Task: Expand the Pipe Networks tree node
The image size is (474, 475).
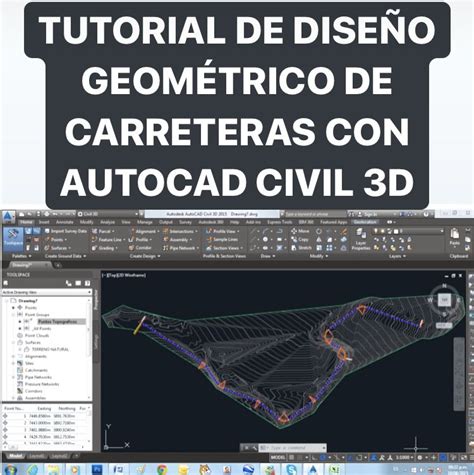Action: [14, 377]
